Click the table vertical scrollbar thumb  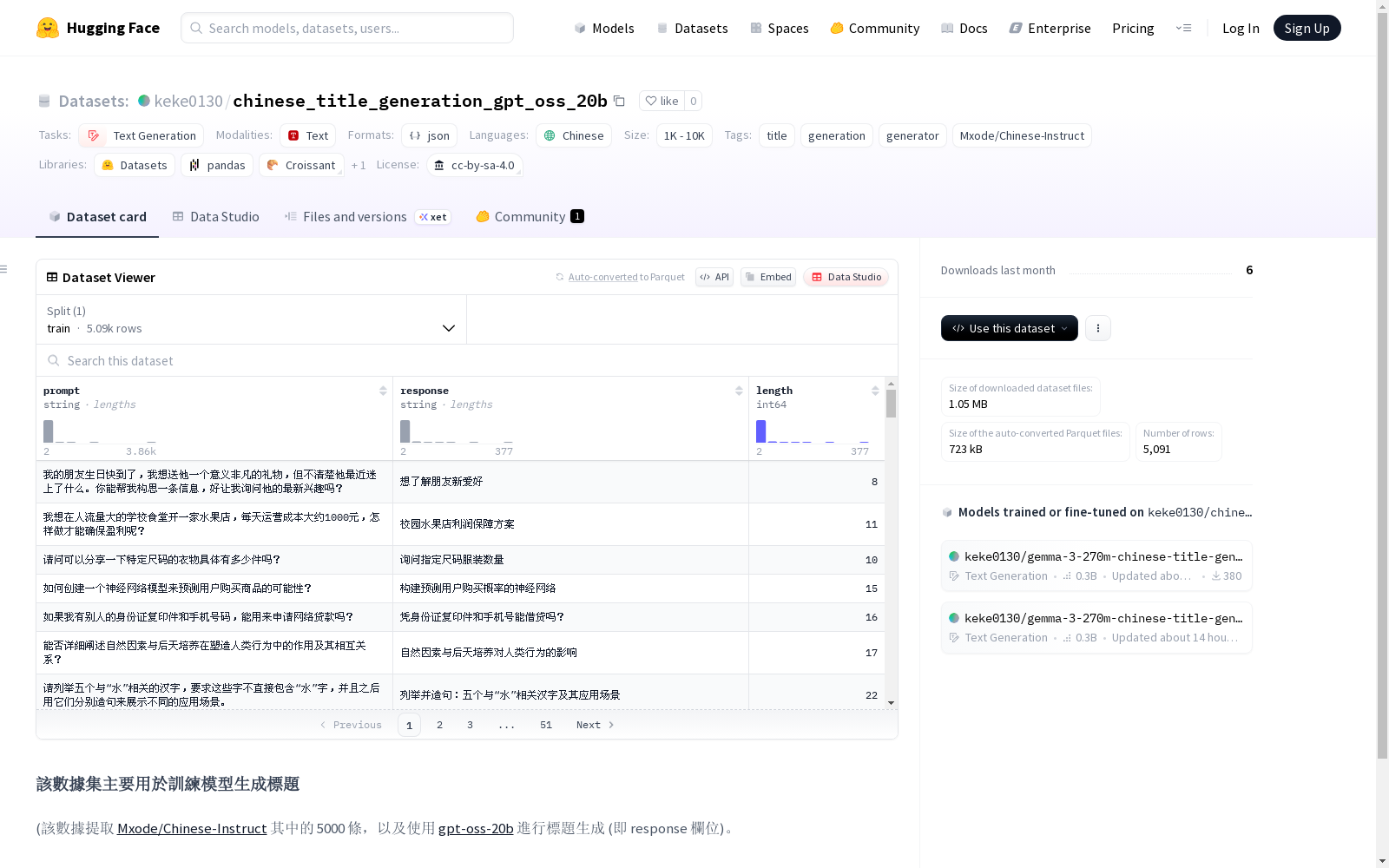(891, 404)
